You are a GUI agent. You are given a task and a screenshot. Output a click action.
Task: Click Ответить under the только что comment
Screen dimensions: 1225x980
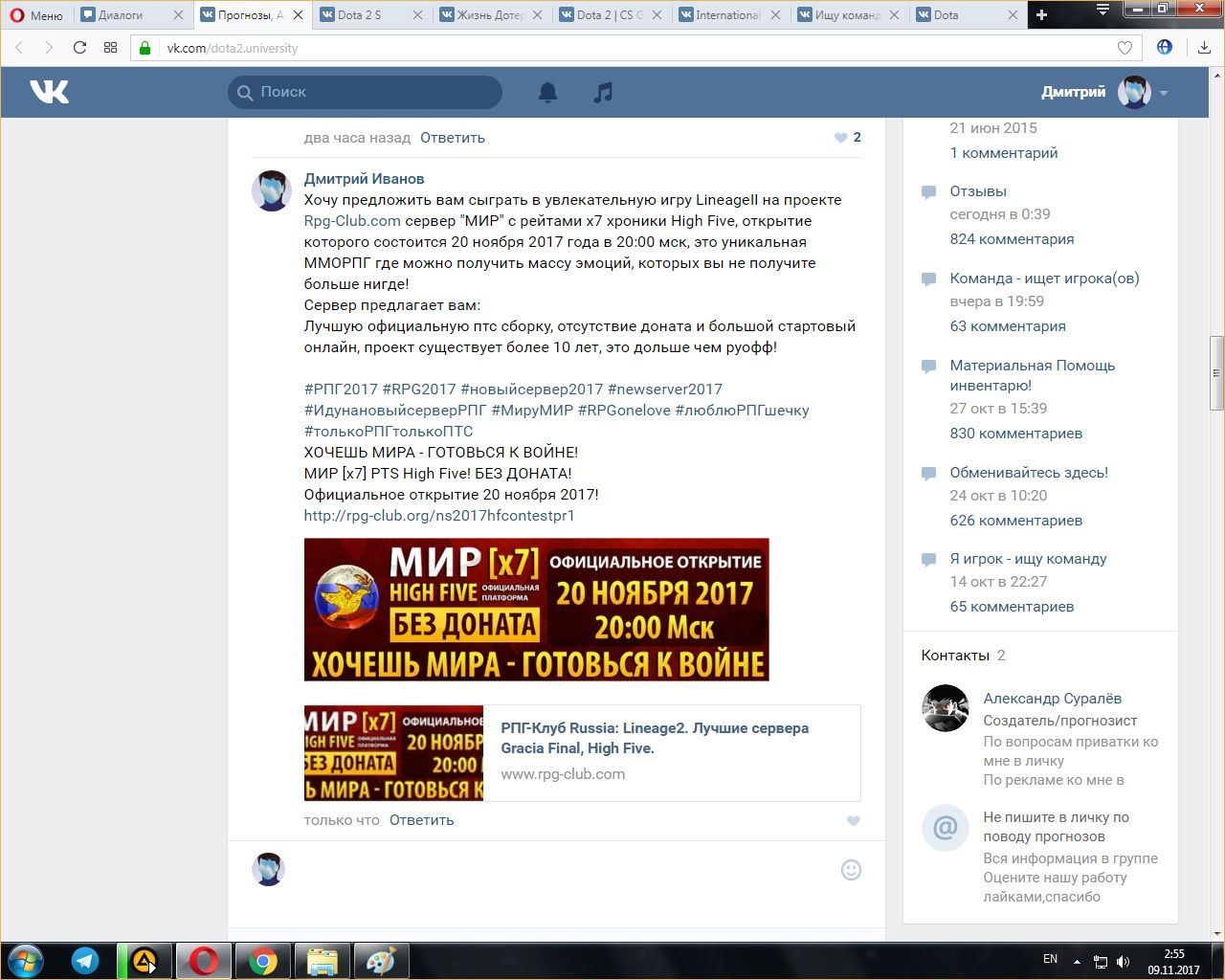pos(421,820)
